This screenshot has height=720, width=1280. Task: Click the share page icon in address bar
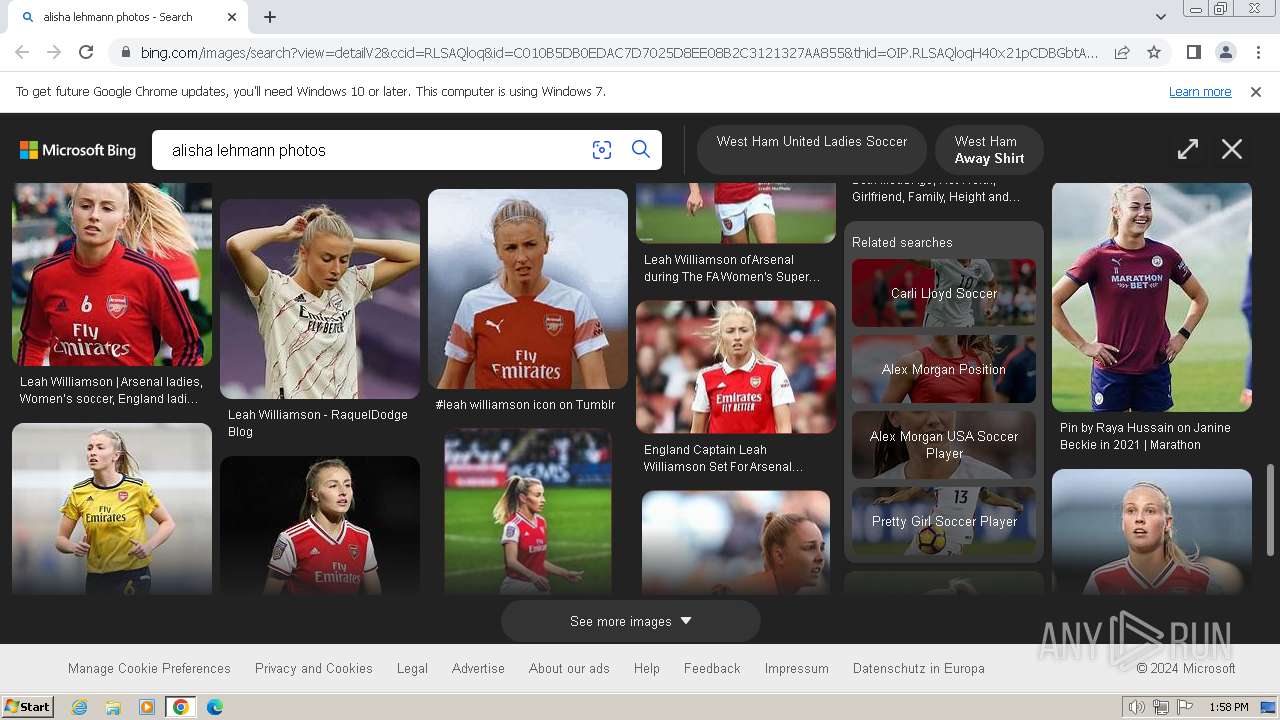coord(1122,52)
